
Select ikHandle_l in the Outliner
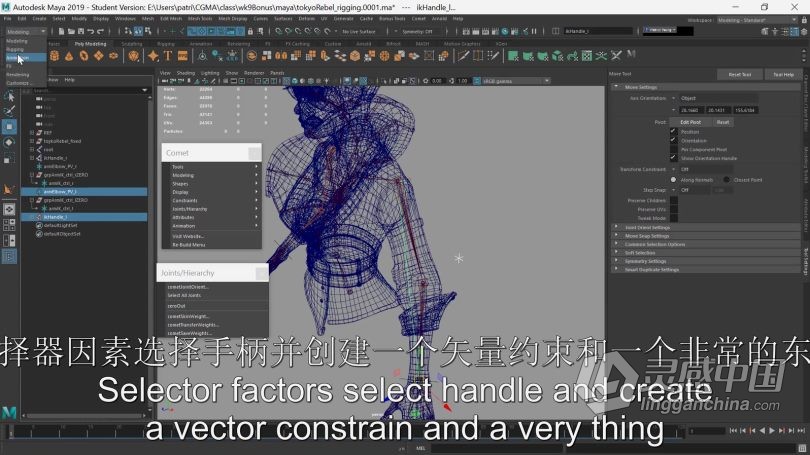[x=84, y=217]
